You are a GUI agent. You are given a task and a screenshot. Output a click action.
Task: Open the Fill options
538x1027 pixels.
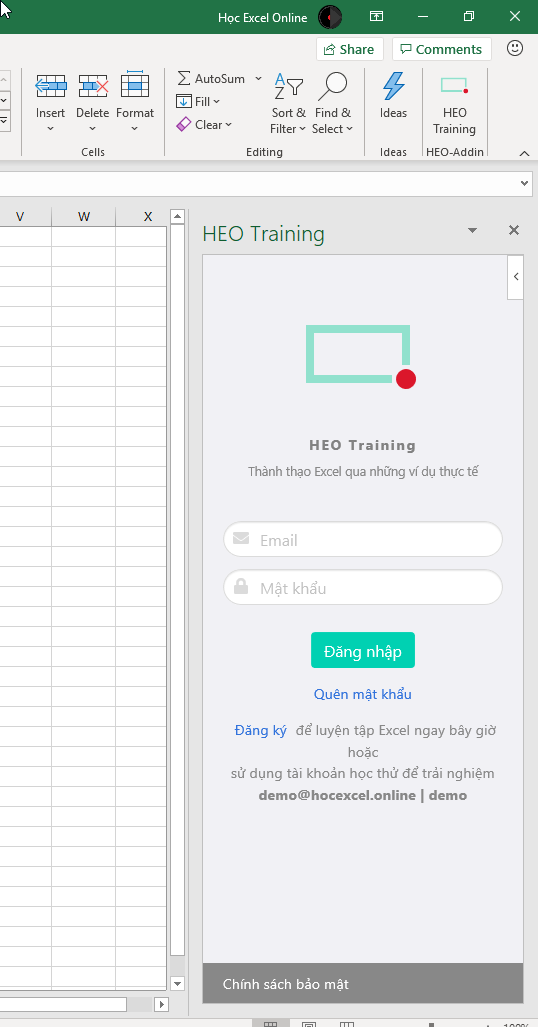click(x=199, y=102)
